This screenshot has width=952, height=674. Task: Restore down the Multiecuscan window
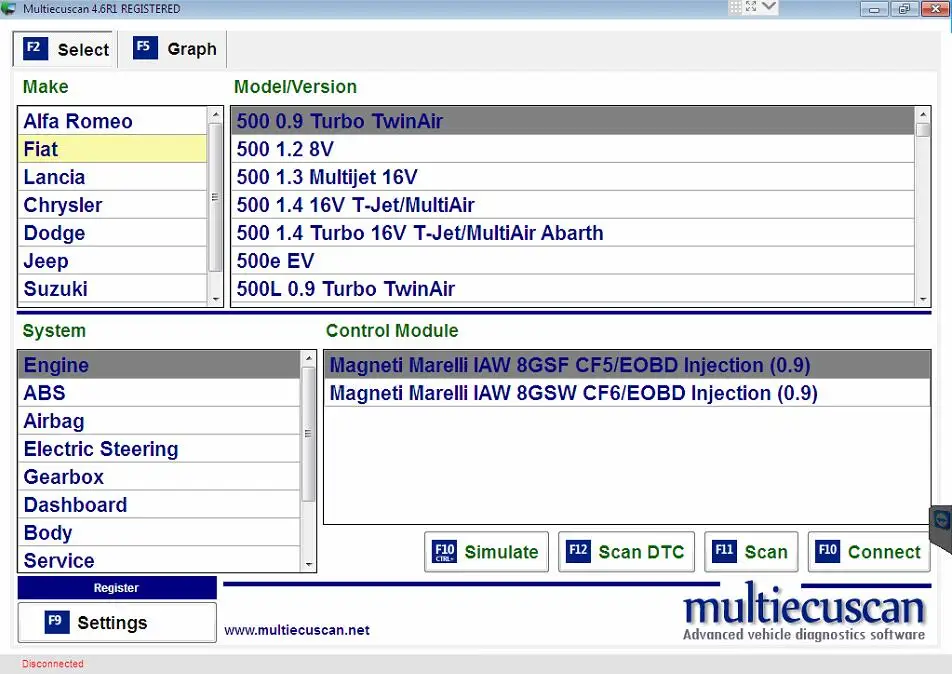pyautogui.click(x=904, y=9)
